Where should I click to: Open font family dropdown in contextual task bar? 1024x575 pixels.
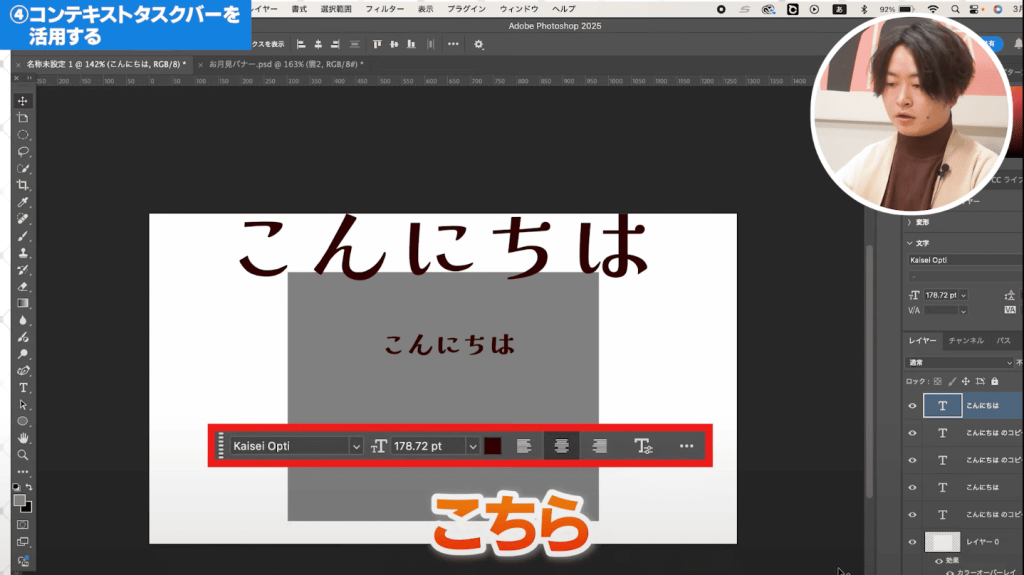point(356,446)
